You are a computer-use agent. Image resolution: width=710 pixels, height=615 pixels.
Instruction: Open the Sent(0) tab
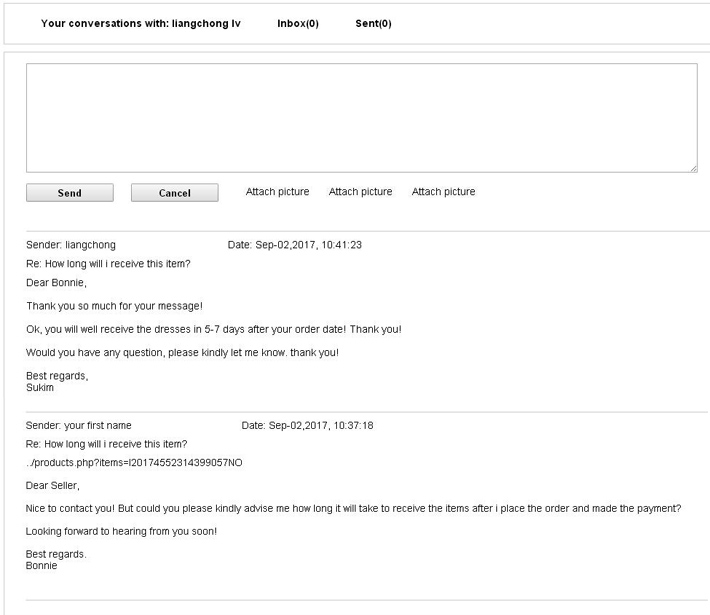(373, 24)
